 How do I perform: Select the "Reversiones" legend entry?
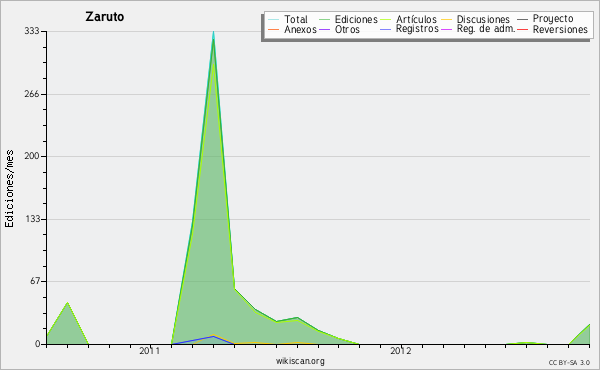560,29
